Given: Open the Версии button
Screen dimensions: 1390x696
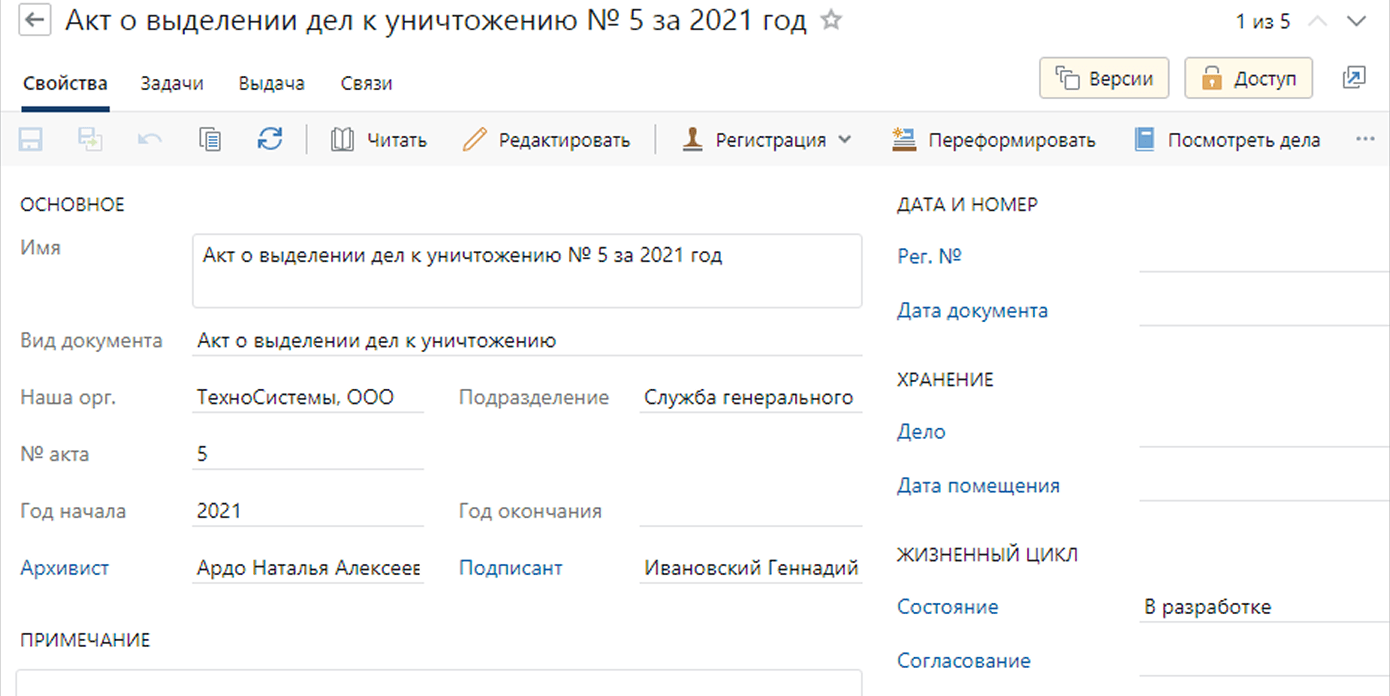Looking at the screenshot, I should coord(1104,78).
